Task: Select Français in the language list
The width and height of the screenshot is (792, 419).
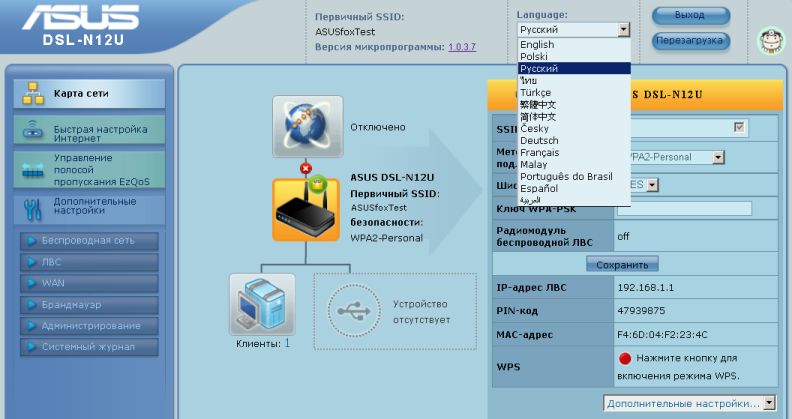Action: 574,152
